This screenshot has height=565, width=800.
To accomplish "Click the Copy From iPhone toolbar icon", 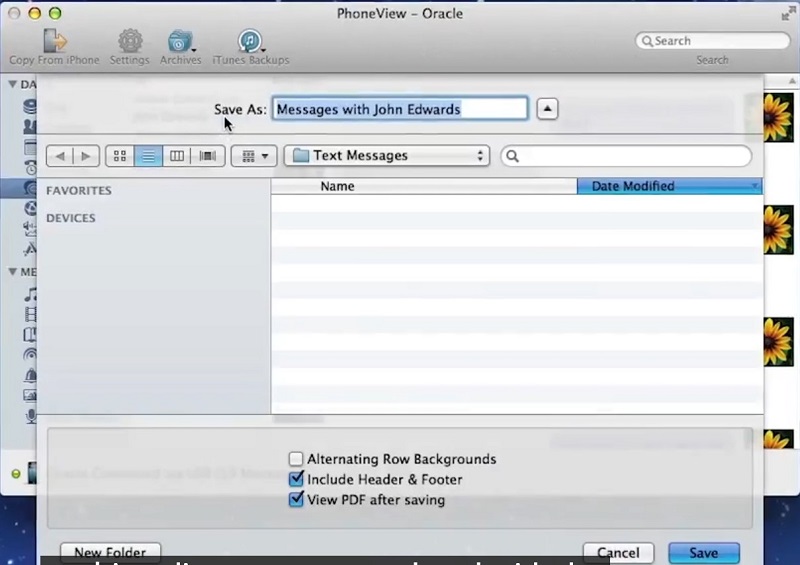I will coord(54,42).
